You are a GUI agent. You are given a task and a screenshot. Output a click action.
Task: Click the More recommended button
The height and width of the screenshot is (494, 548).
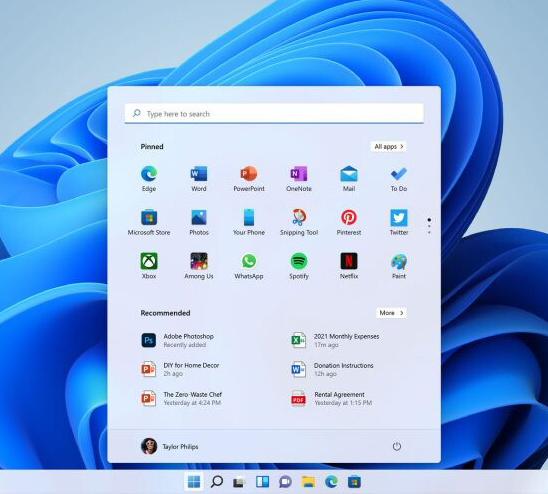pyautogui.click(x=391, y=313)
